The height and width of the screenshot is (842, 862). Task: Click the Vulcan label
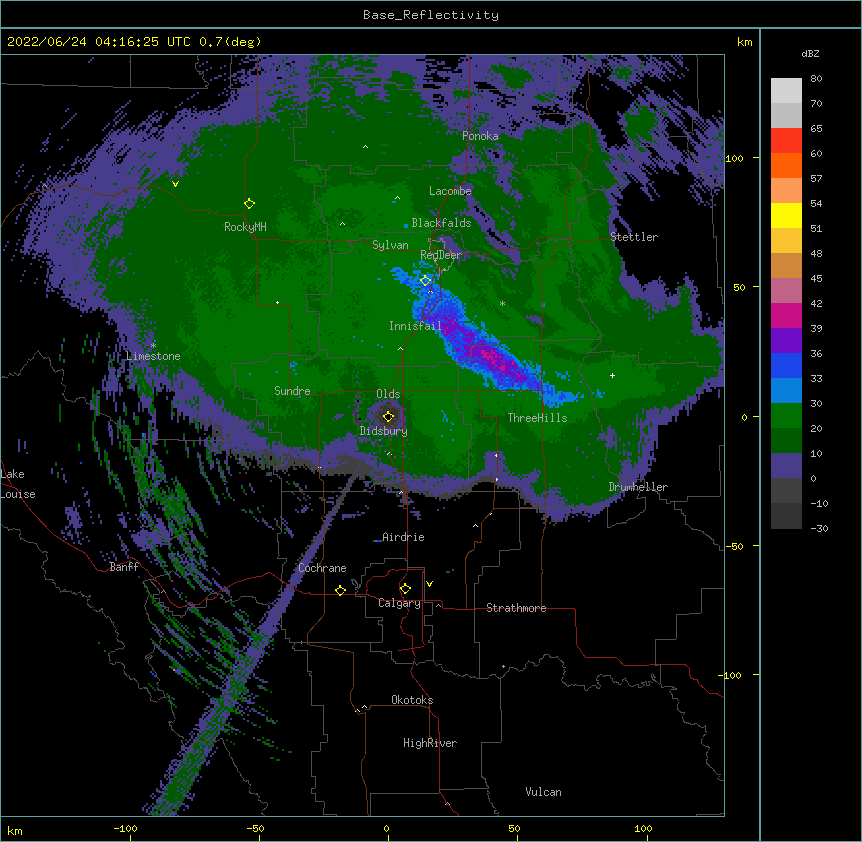[543, 792]
